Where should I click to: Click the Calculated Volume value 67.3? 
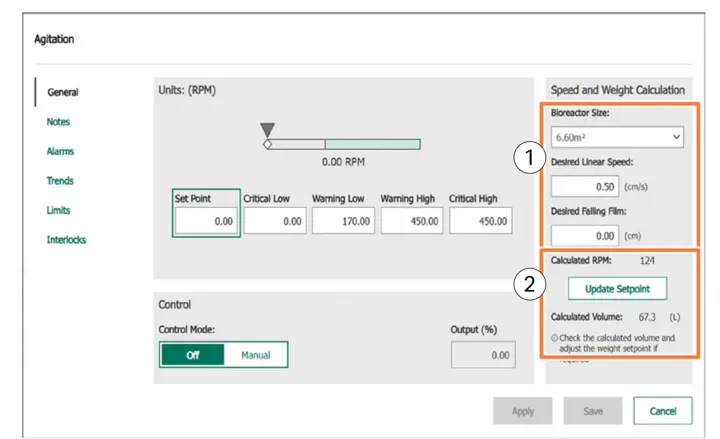[x=647, y=317]
